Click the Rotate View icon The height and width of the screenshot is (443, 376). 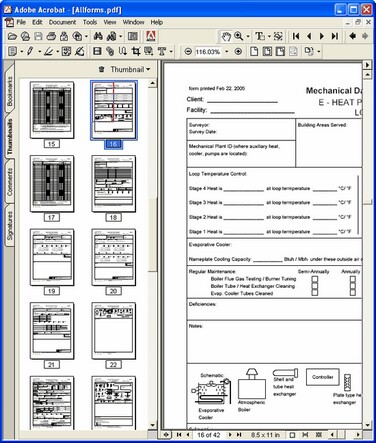(x=309, y=51)
